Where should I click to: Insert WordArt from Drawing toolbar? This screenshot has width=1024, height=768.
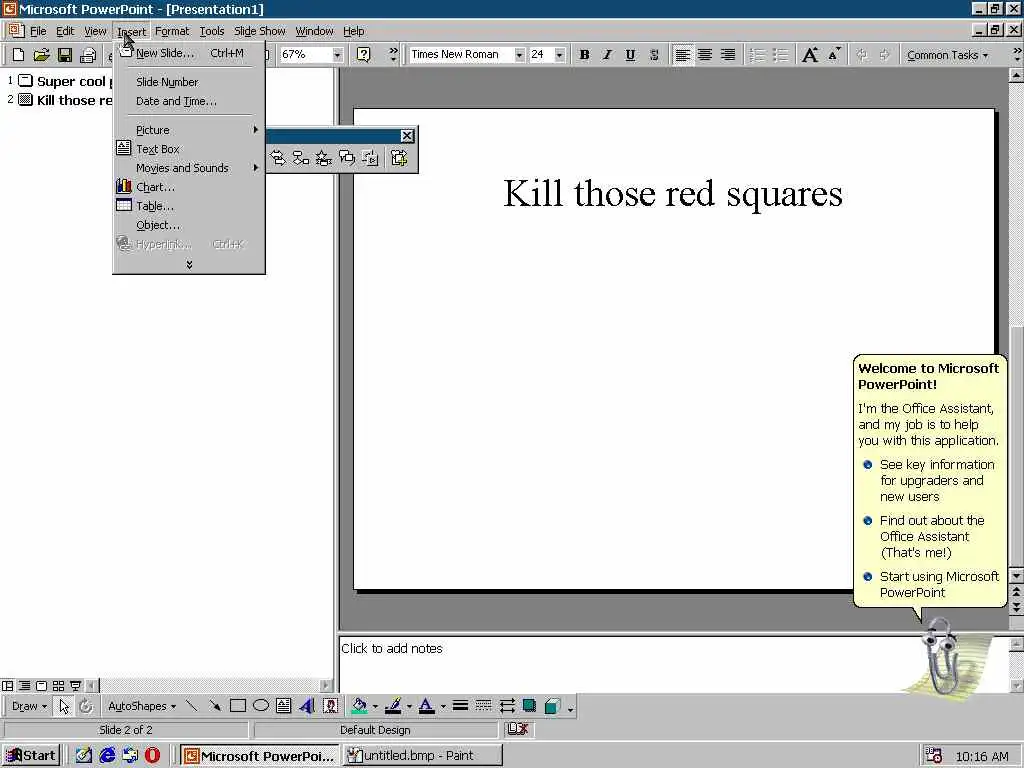tap(307, 706)
